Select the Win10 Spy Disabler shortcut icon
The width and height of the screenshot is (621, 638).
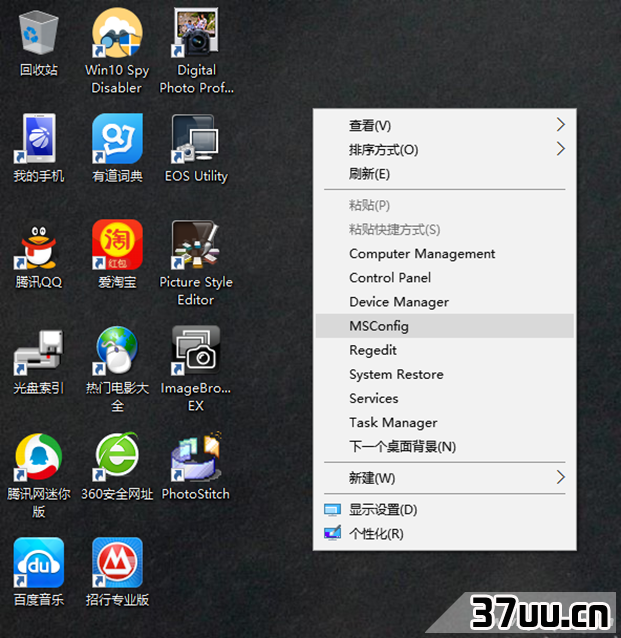tap(117, 33)
